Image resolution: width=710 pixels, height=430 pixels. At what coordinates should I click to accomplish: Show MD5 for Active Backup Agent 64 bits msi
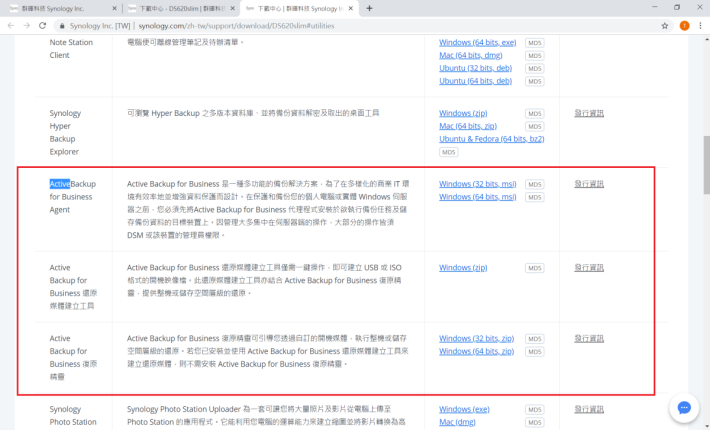point(534,197)
